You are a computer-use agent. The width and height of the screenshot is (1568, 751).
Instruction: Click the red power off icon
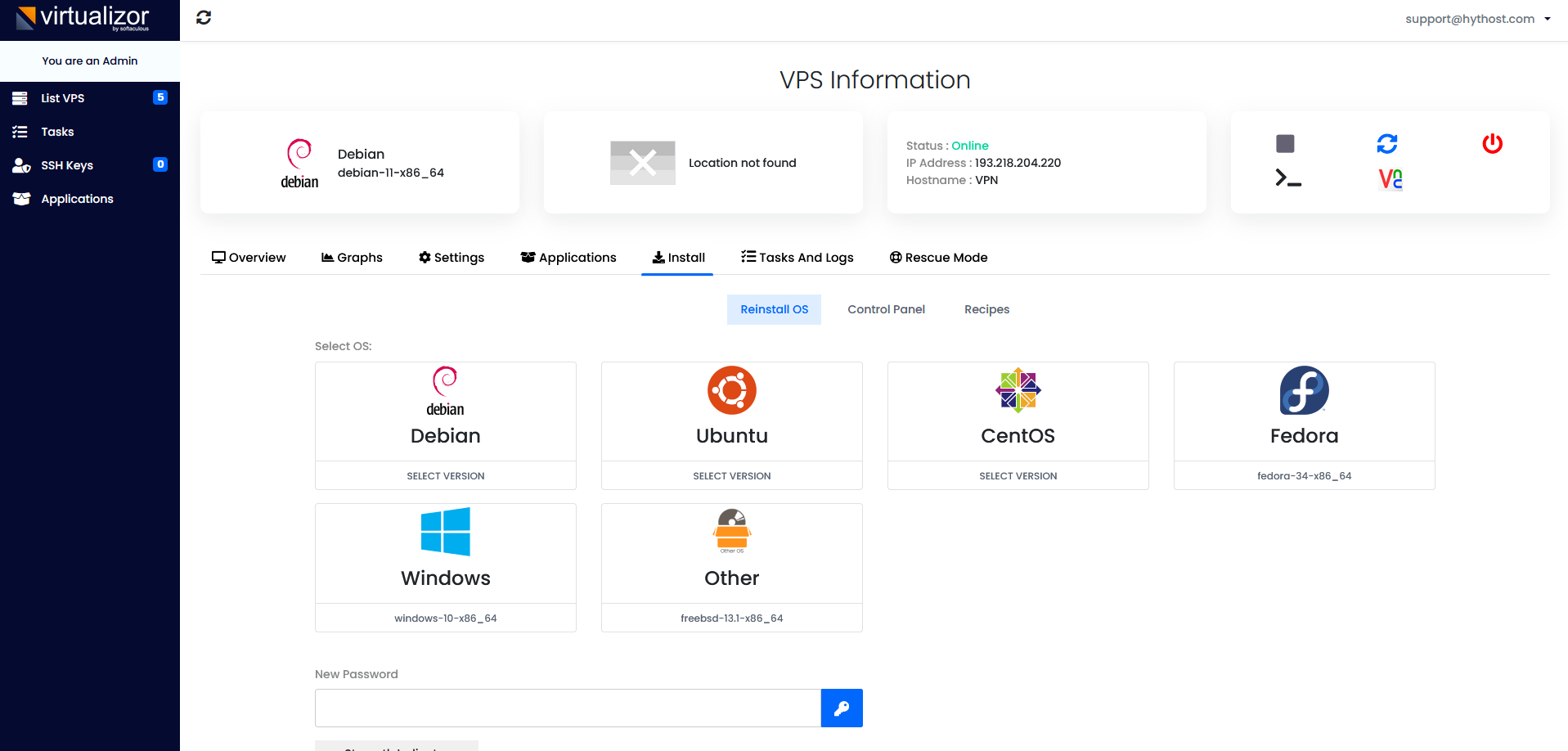point(1492,144)
